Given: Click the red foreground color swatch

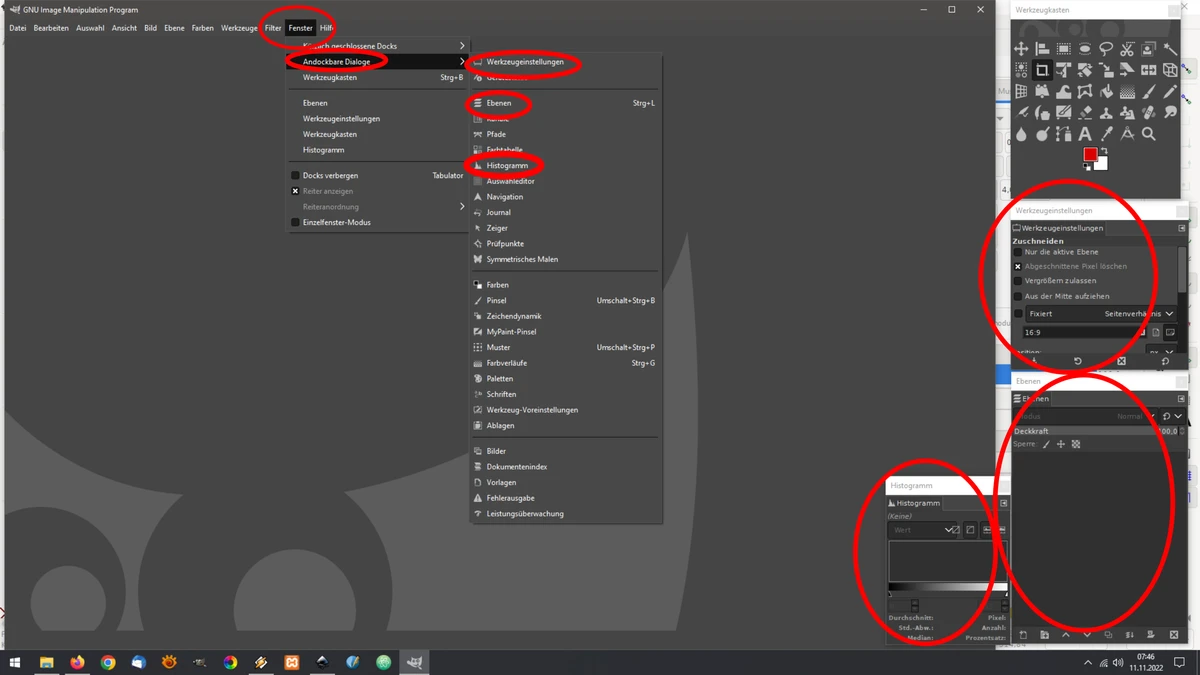Looking at the screenshot, I should 1089,155.
